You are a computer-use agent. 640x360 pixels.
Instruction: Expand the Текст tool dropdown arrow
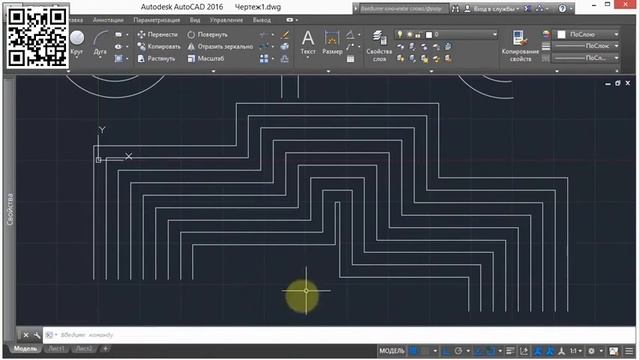click(308, 58)
